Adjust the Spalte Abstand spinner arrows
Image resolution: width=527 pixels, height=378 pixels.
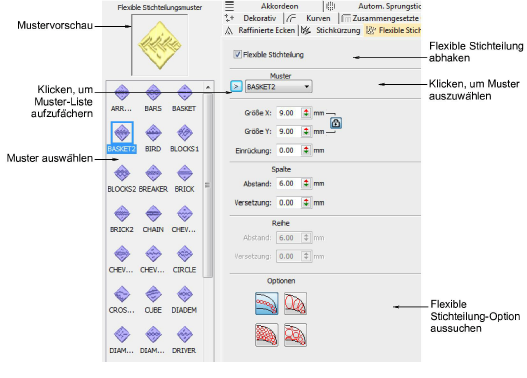tap(306, 183)
